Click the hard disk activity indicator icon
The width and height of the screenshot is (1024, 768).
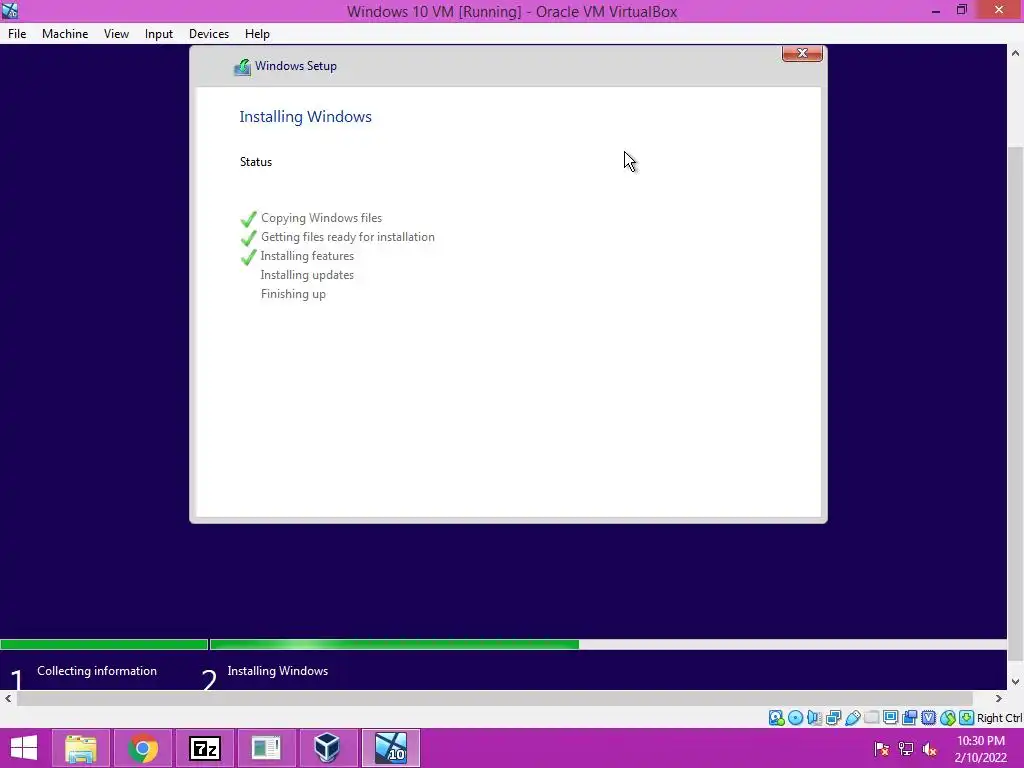(776, 718)
